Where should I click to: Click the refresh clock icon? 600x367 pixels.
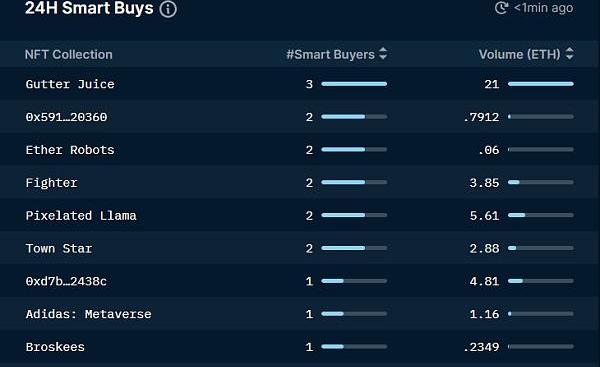pos(501,8)
